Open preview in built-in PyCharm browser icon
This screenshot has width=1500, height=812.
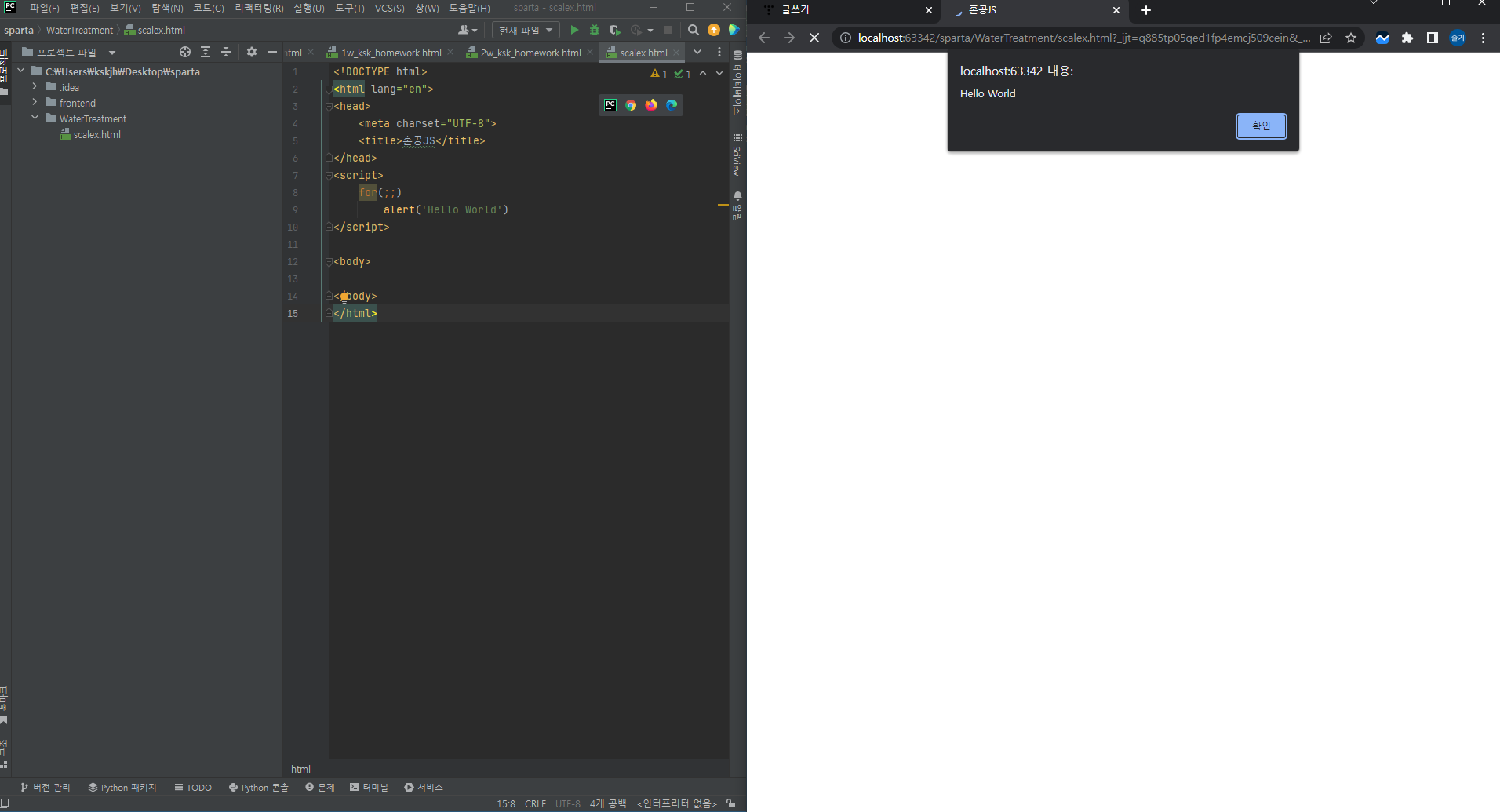pos(610,104)
